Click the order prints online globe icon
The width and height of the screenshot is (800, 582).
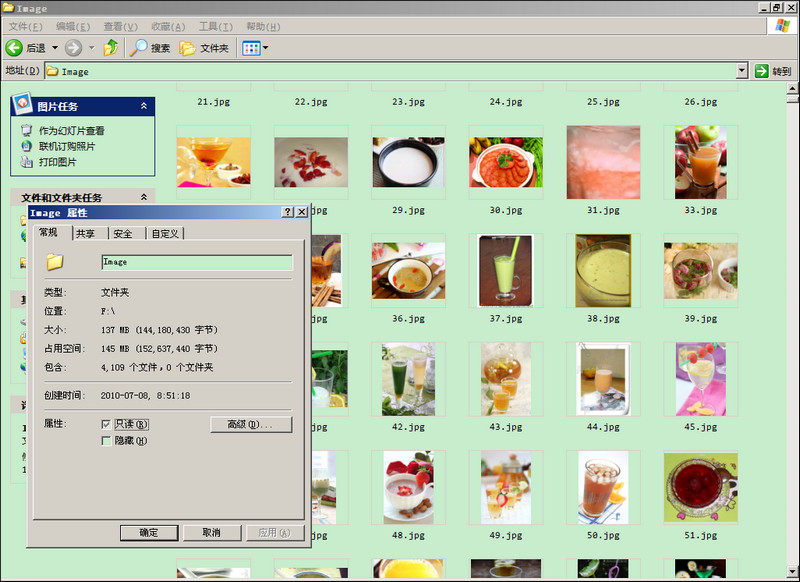(x=27, y=146)
